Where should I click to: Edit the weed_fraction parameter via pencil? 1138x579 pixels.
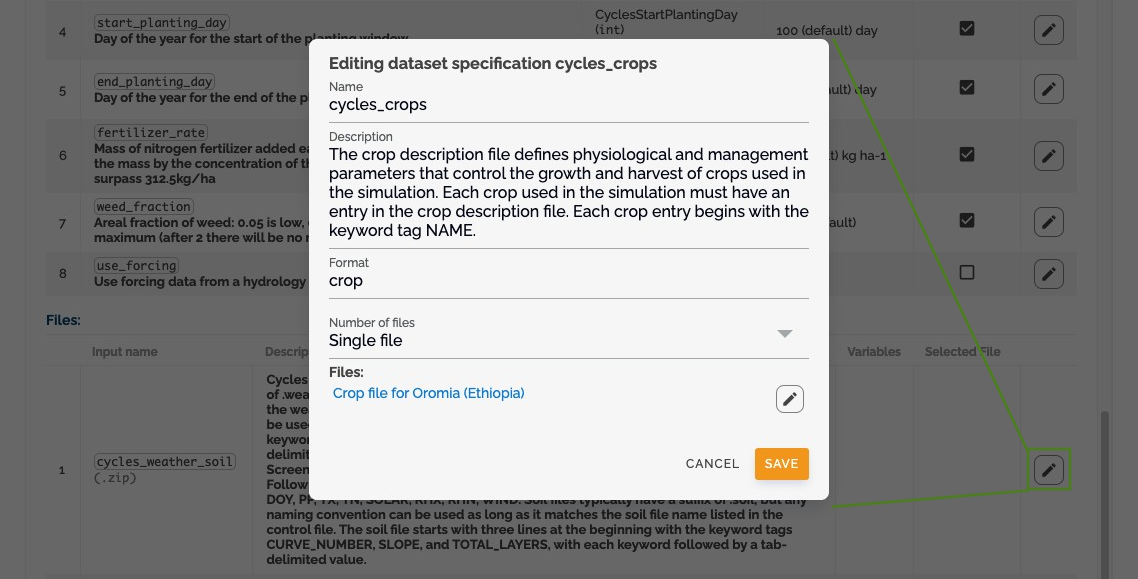pyautogui.click(x=1049, y=222)
